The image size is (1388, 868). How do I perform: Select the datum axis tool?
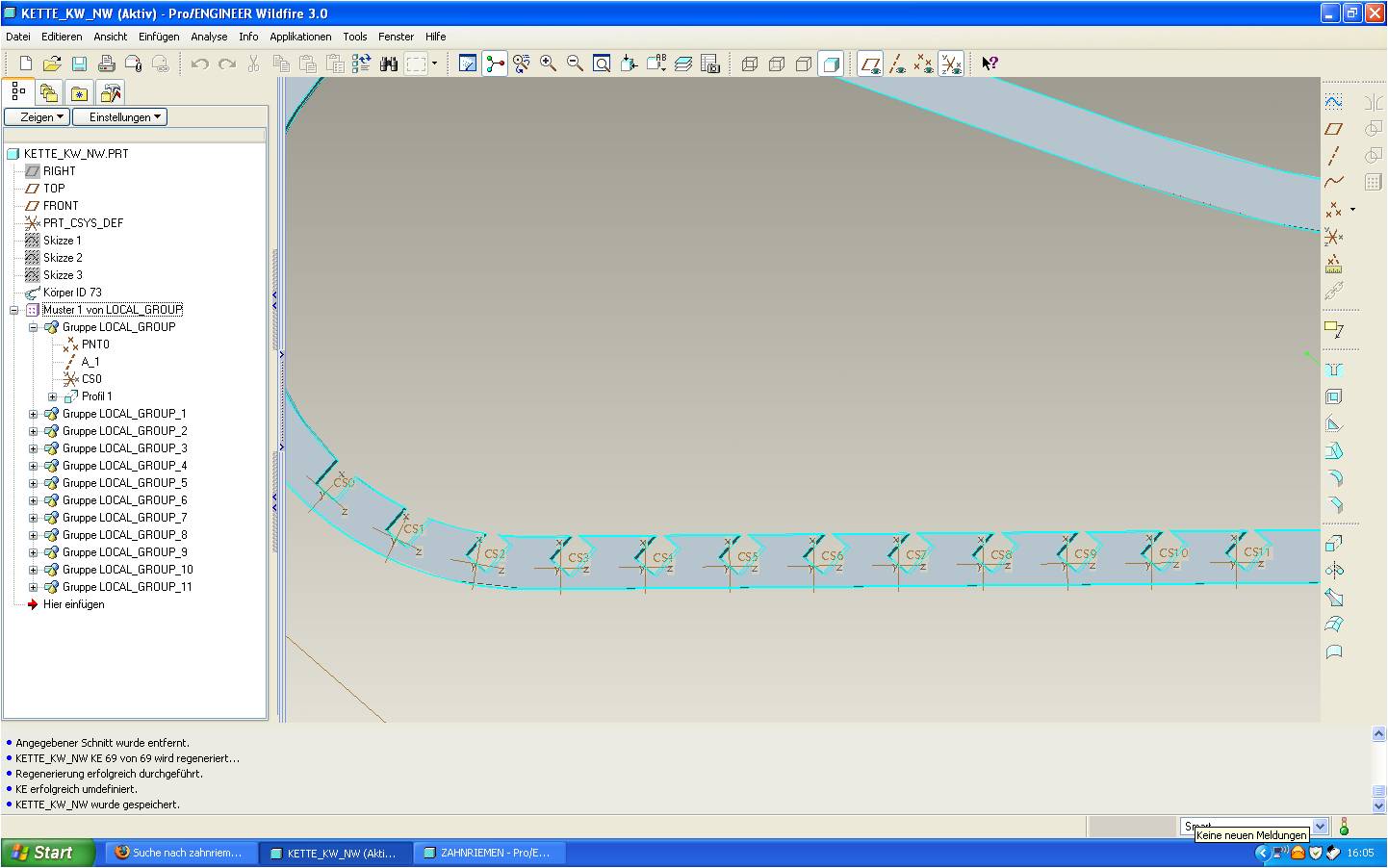point(1333,156)
